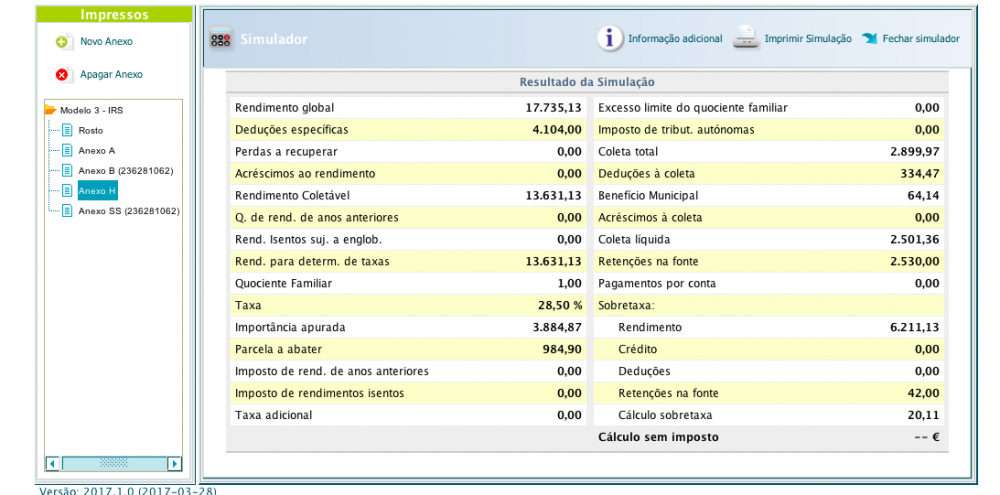Open Anexo A in the tree
Screen dimensions: 1000x495
click(97, 151)
